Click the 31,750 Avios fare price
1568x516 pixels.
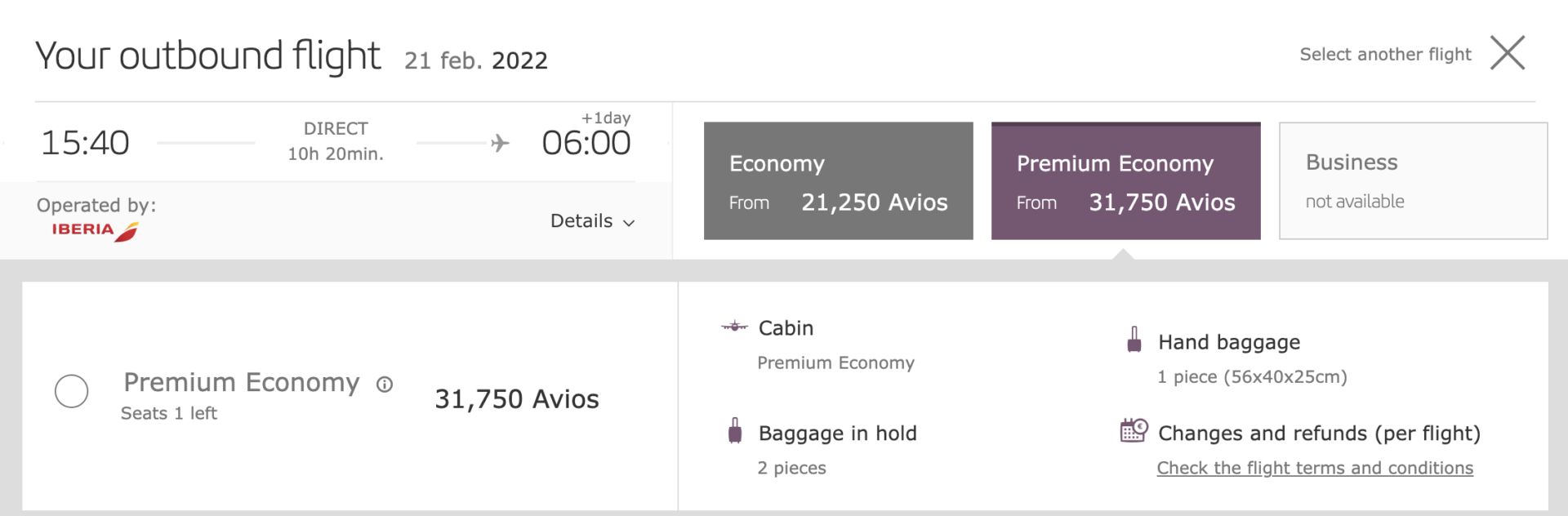[x=517, y=398]
